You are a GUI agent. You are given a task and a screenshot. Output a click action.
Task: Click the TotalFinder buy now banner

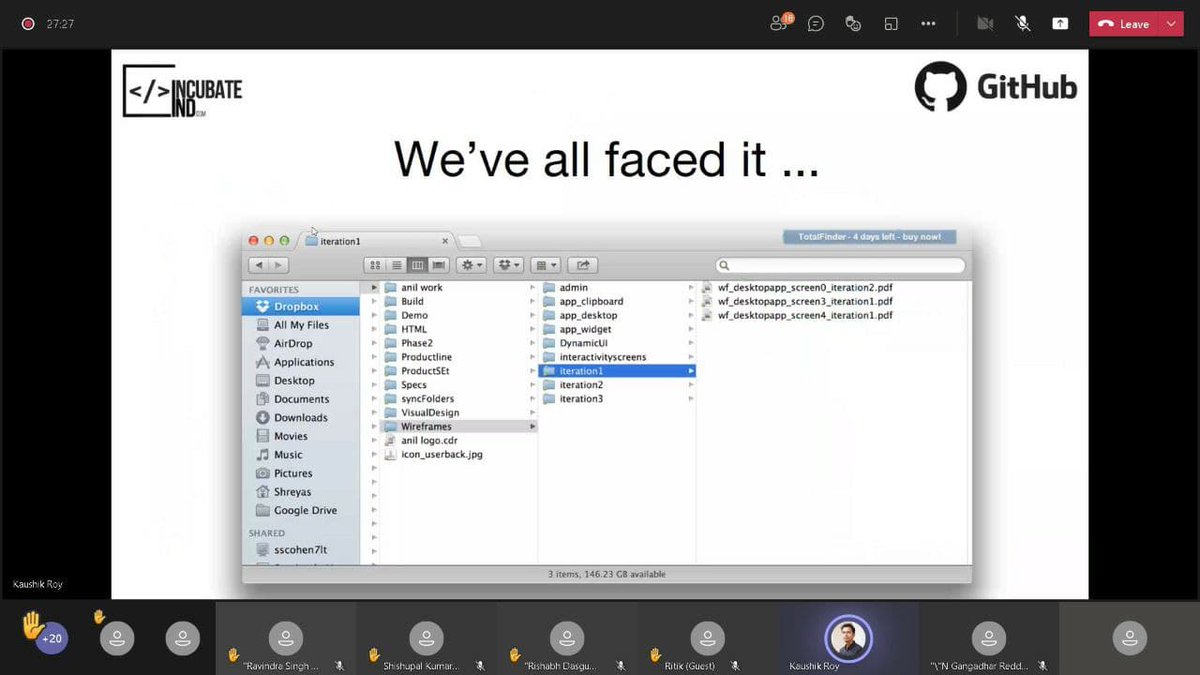[x=869, y=237]
